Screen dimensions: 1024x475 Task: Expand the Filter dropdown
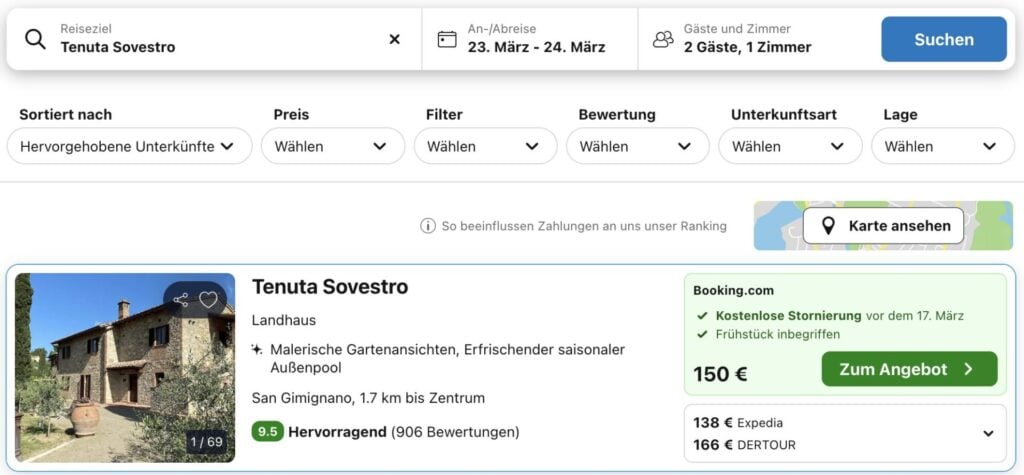[484, 146]
